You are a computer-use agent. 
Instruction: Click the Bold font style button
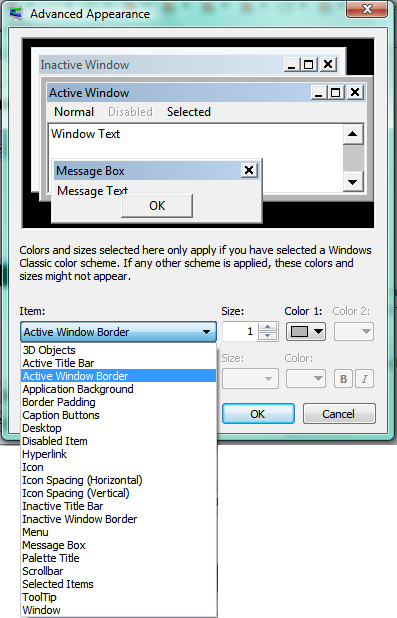tap(343, 379)
